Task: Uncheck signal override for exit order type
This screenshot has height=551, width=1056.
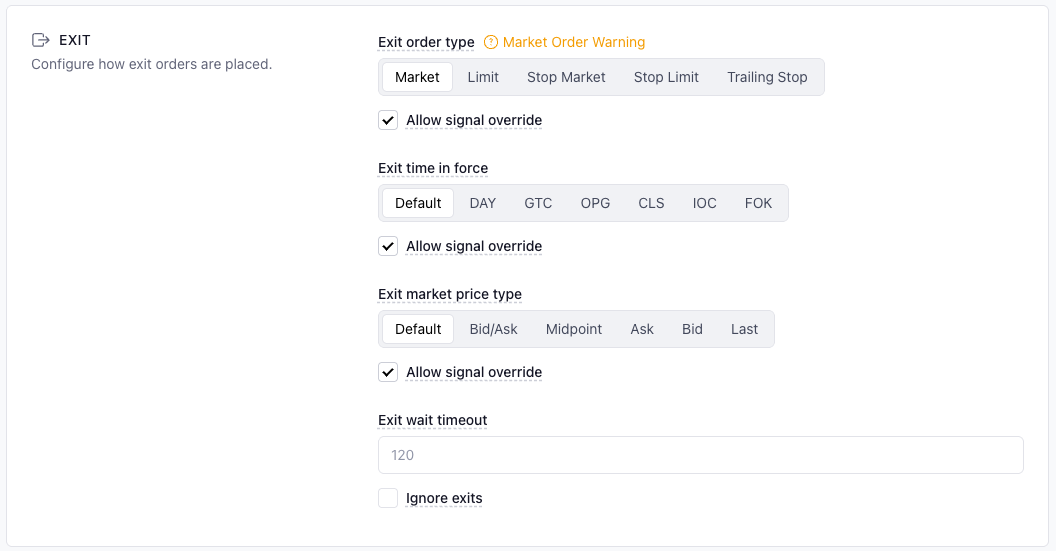Action: [388, 120]
